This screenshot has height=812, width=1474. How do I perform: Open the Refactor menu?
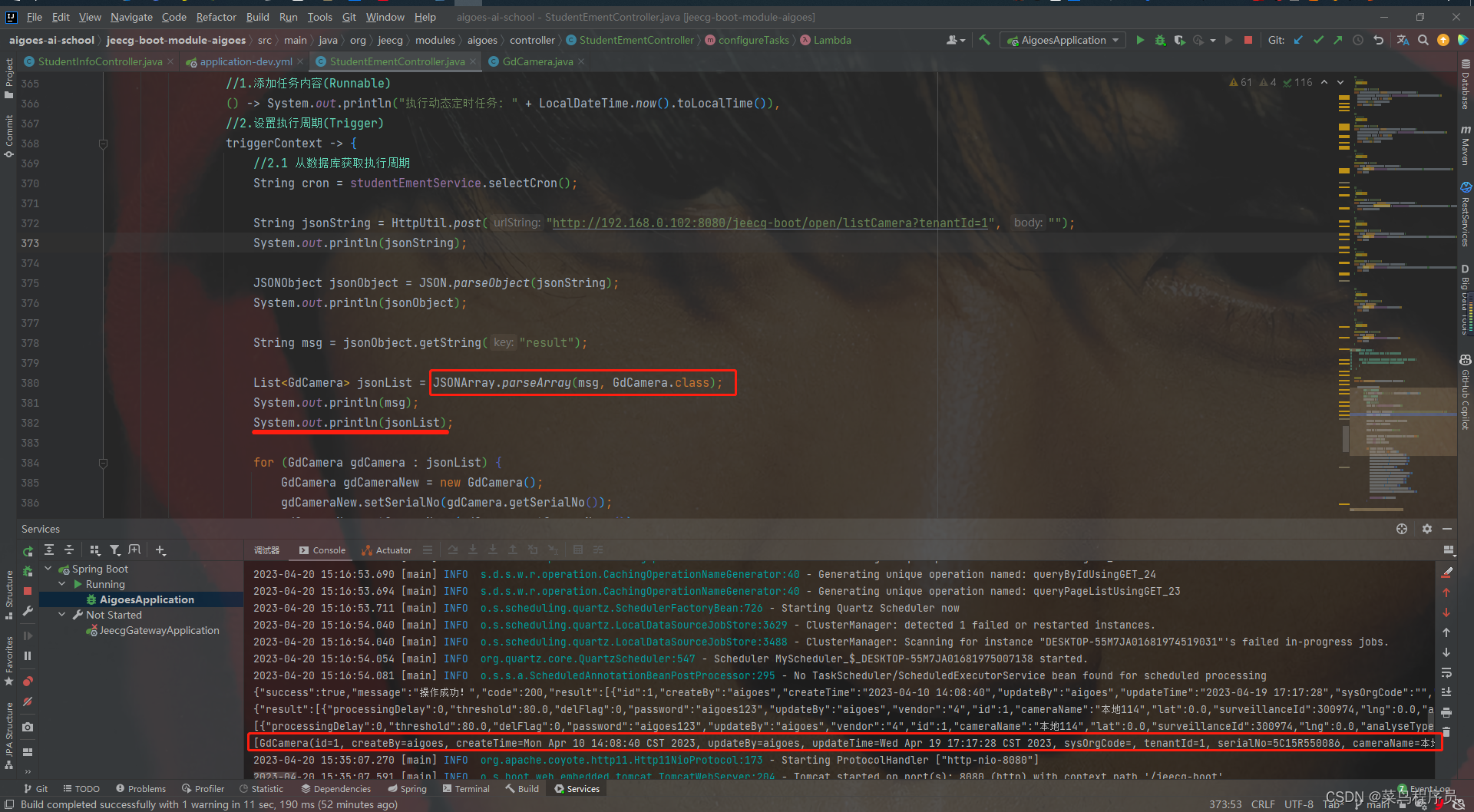pyautogui.click(x=216, y=17)
